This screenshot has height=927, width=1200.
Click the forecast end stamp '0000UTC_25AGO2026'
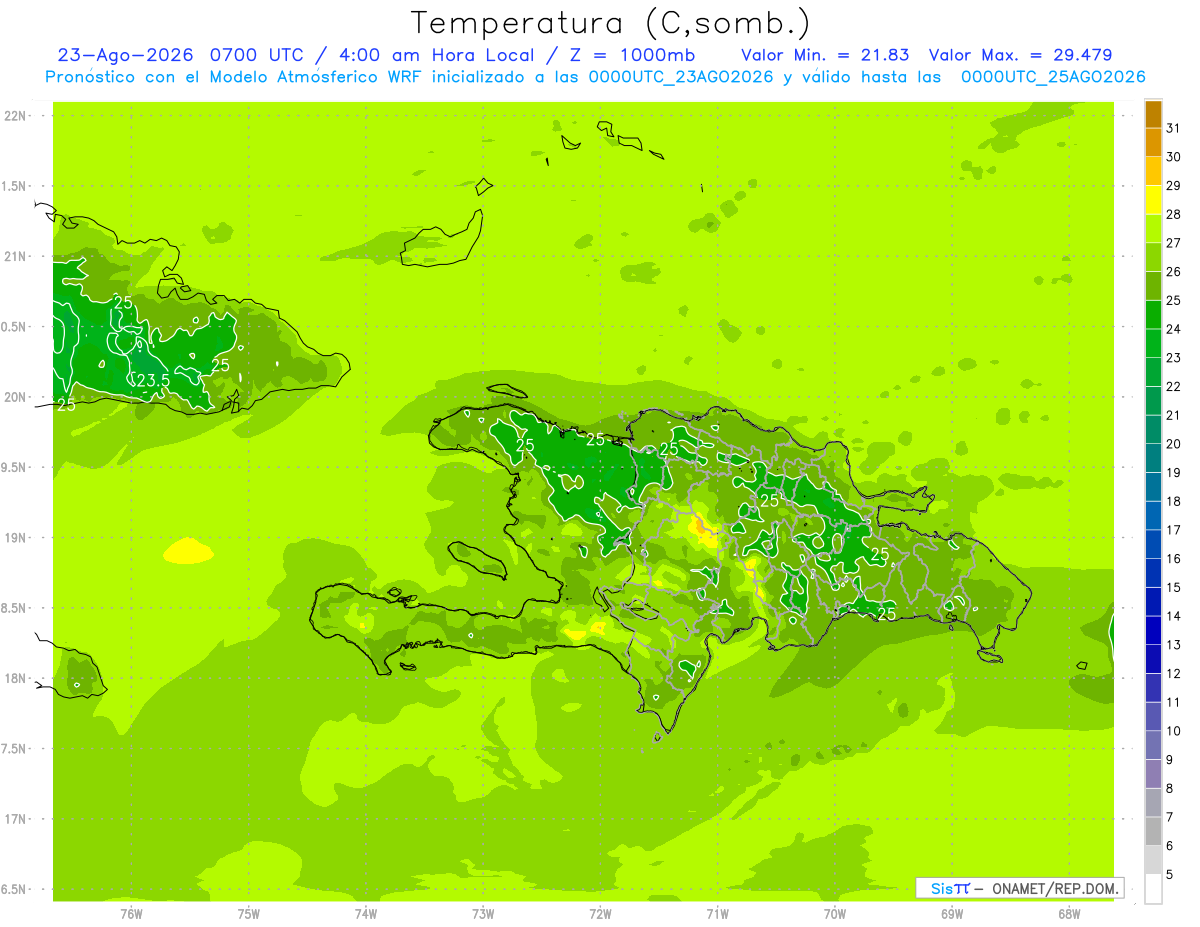1052,77
